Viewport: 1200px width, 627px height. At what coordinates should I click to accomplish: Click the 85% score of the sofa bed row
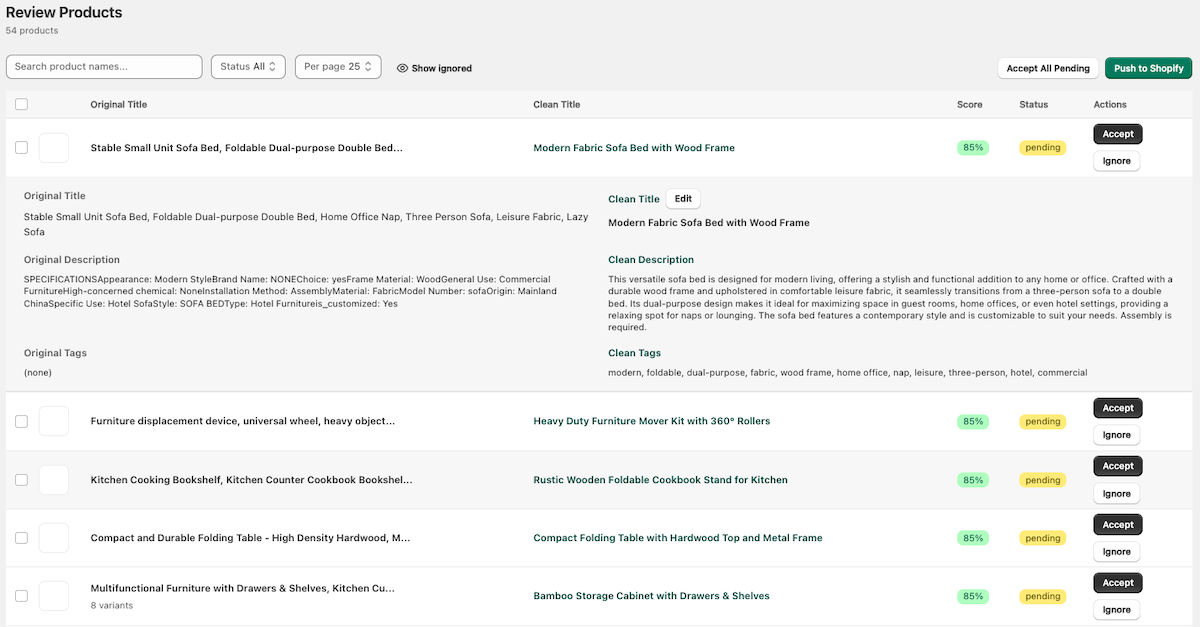973,147
